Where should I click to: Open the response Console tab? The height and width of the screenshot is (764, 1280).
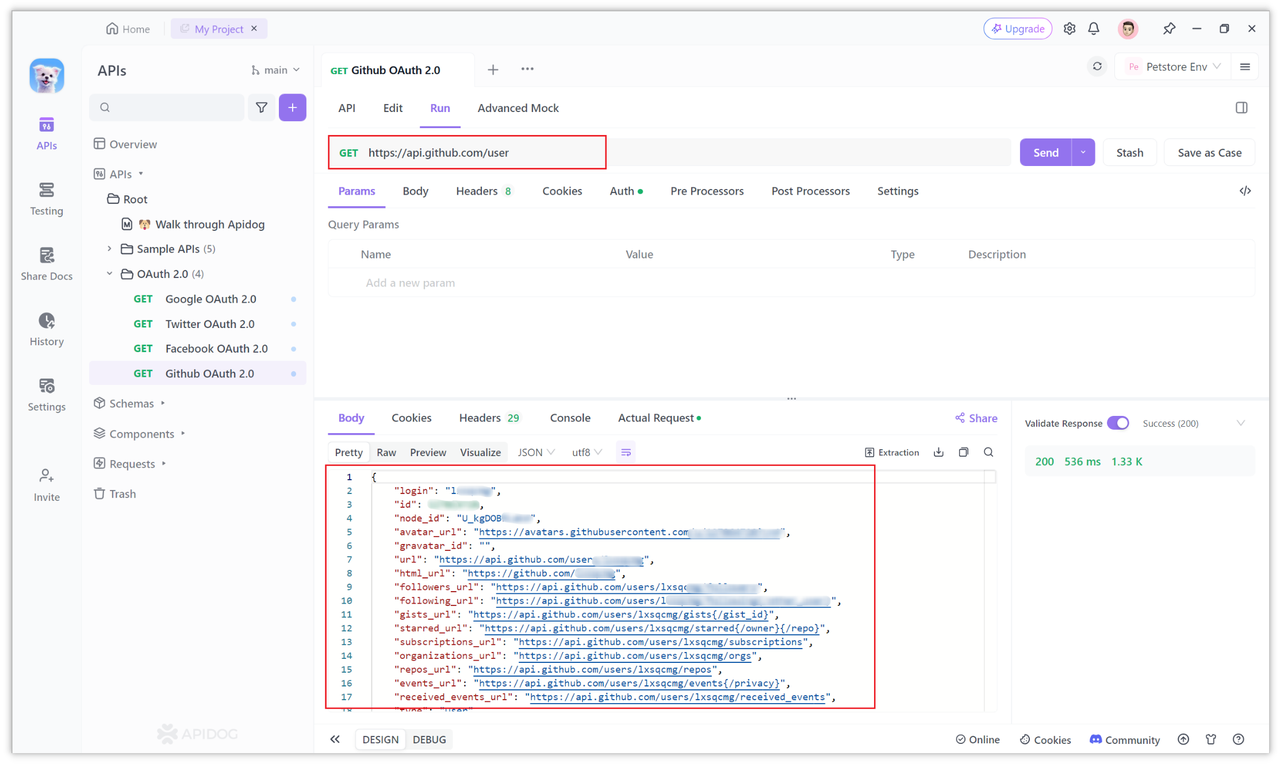click(570, 418)
